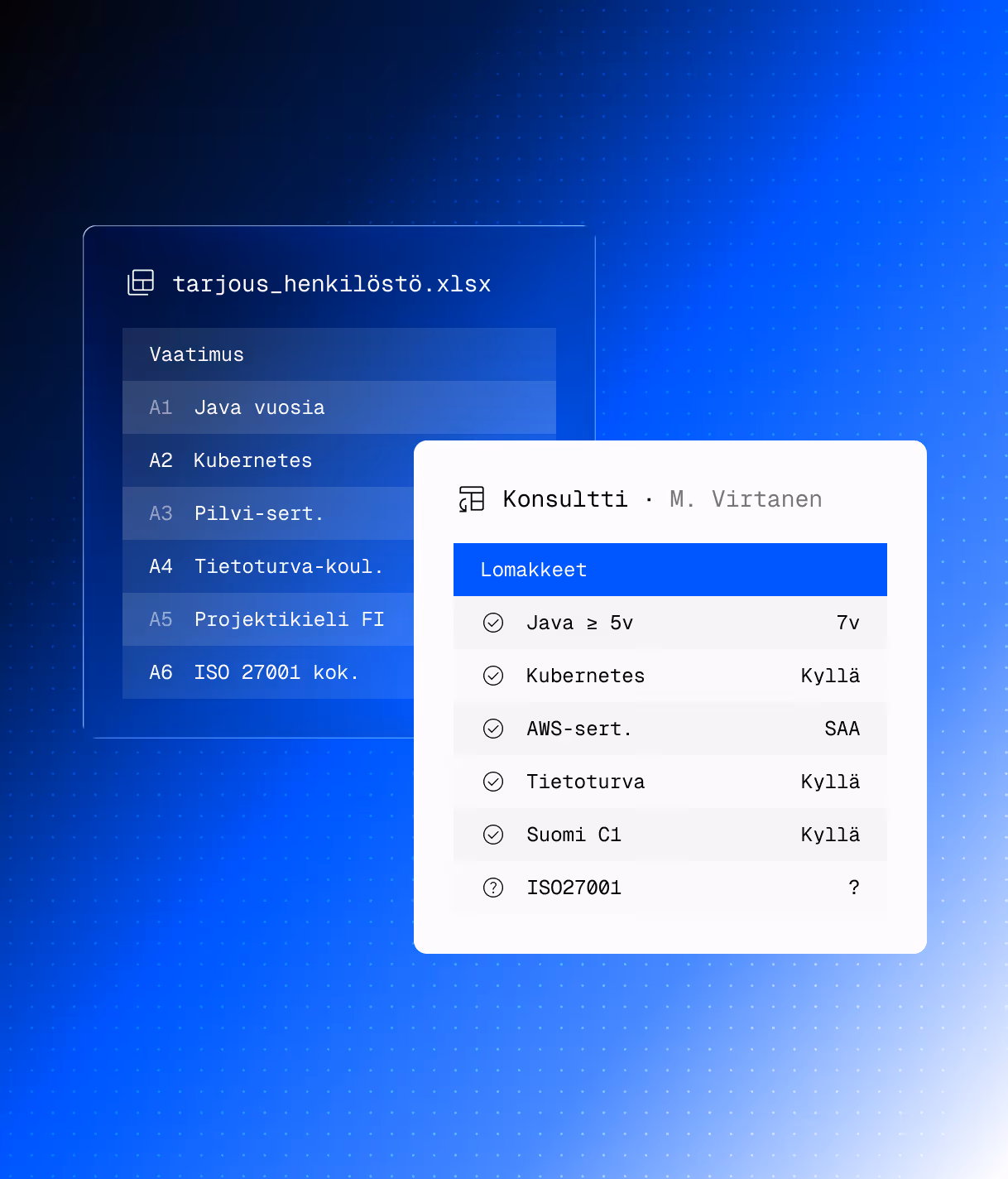
Task: Click the Kyllä value beside Suomi C1
Action: pyautogui.click(x=831, y=835)
